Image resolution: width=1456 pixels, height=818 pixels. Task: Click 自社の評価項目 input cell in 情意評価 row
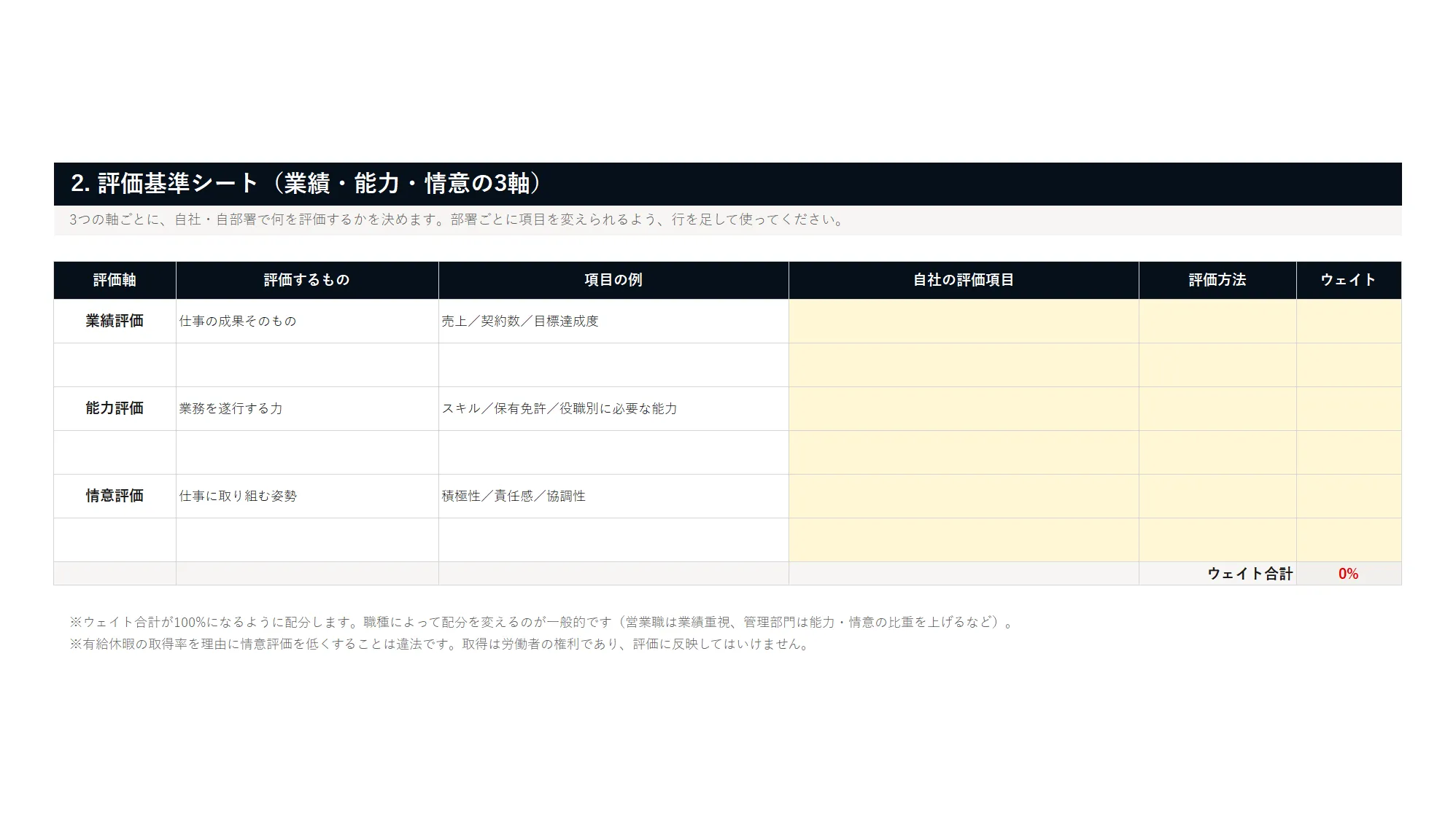964,496
